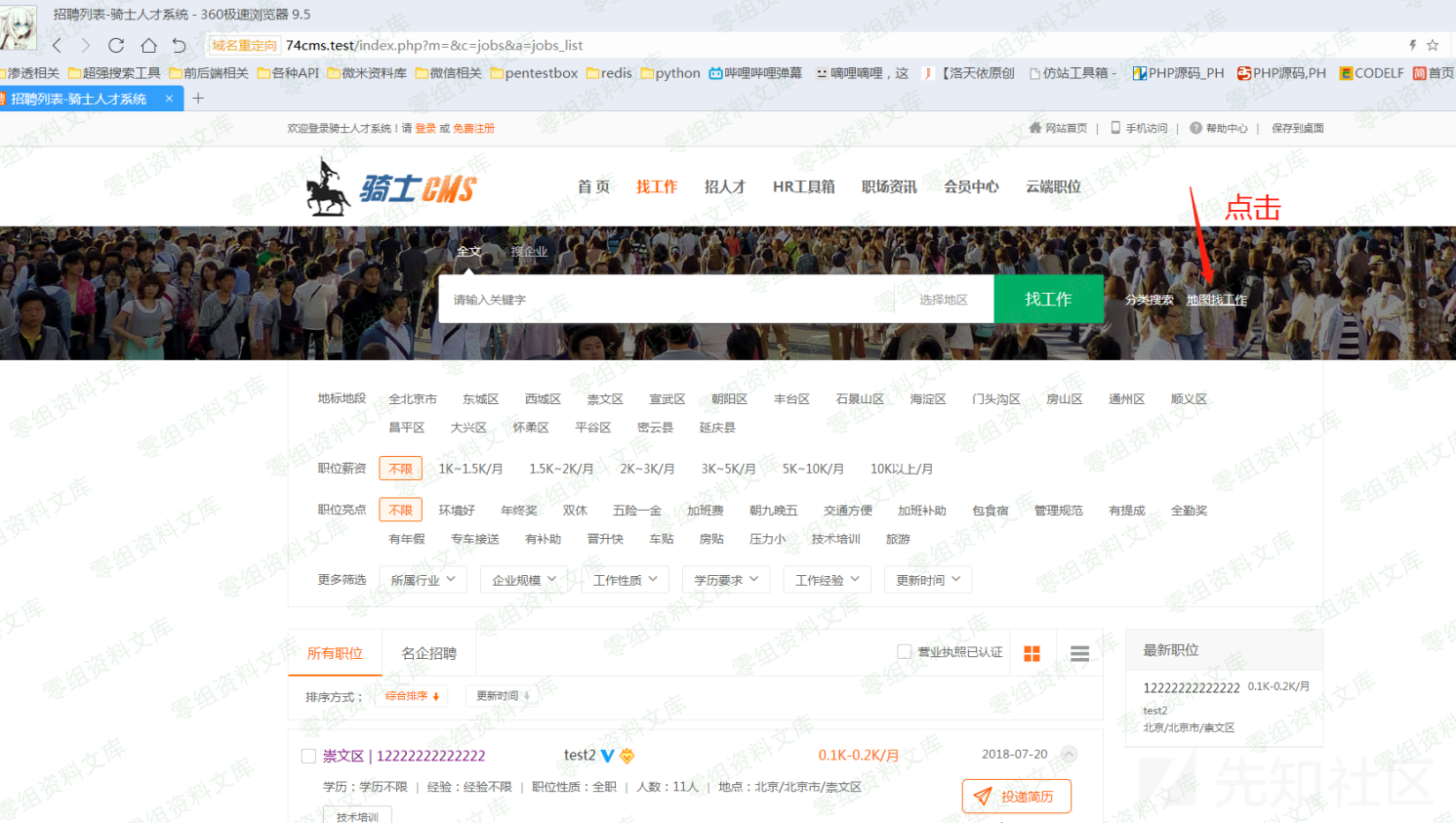Filter highlights by 年终奖

tap(519, 510)
